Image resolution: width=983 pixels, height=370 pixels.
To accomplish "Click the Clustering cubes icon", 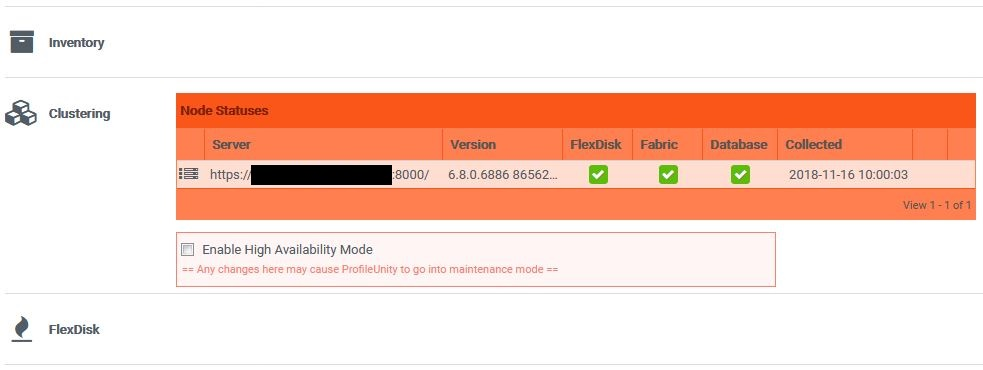I will coord(21,113).
